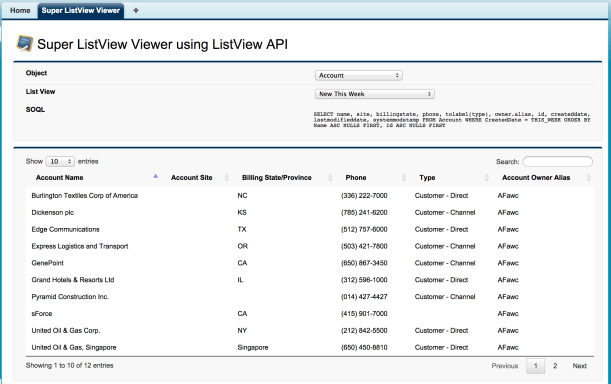Click phone number (415) 901-7000
Image resolution: width=611 pixels, height=384 pixels.
[364, 313]
